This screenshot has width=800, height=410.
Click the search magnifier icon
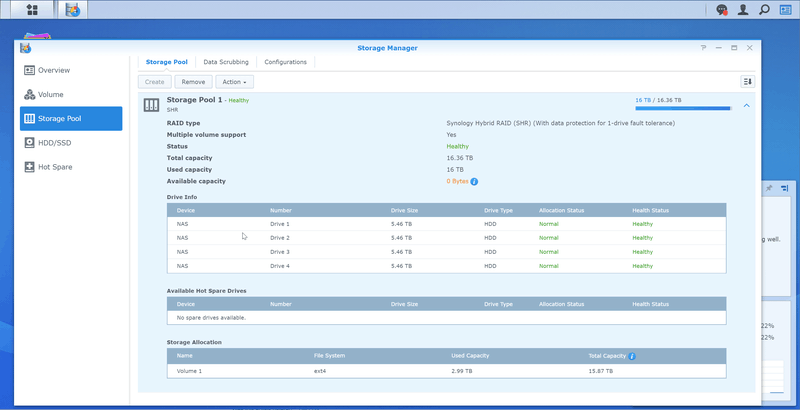click(764, 10)
